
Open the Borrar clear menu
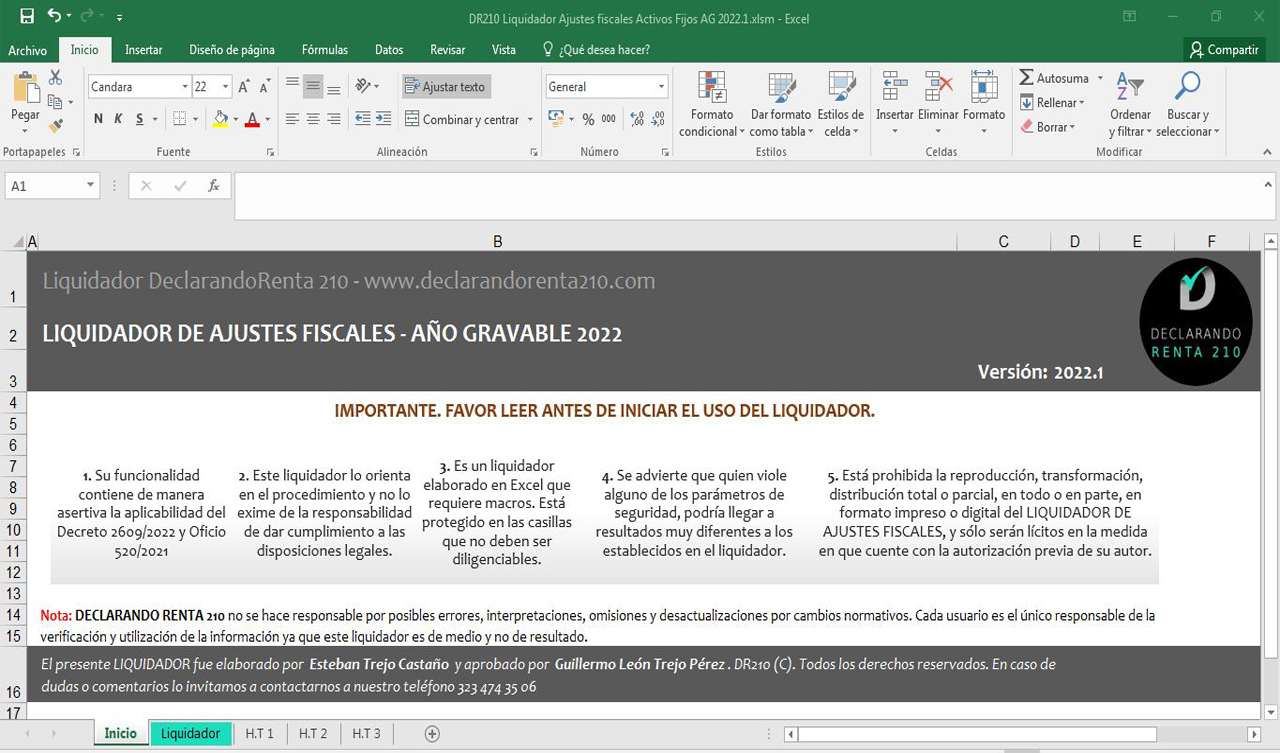(x=1048, y=127)
